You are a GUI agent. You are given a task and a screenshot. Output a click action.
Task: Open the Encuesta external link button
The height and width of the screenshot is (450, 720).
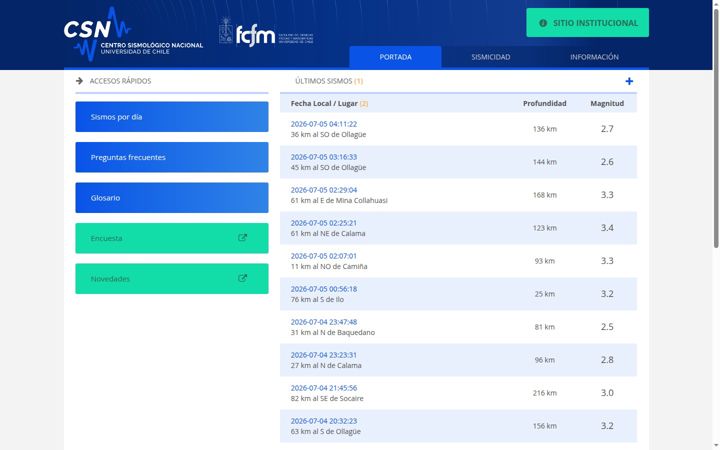(172, 238)
